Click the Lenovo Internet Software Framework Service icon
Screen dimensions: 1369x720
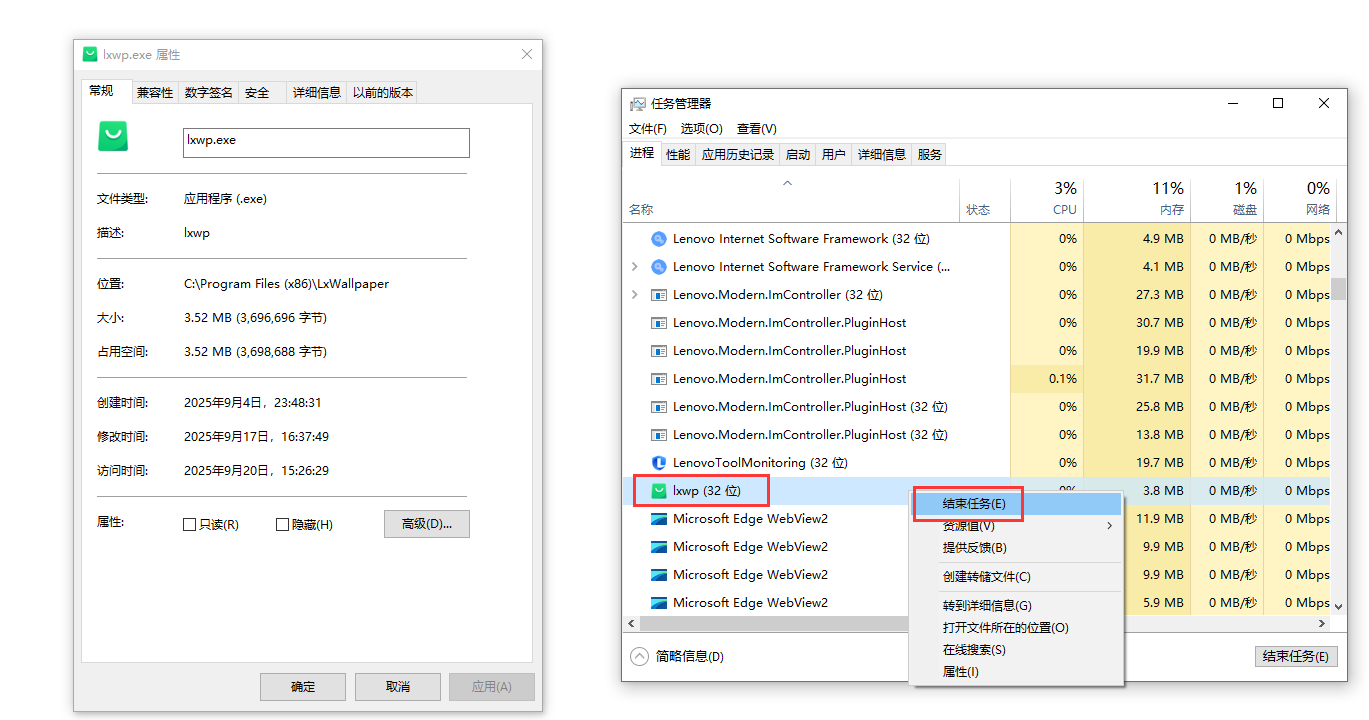point(659,267)
